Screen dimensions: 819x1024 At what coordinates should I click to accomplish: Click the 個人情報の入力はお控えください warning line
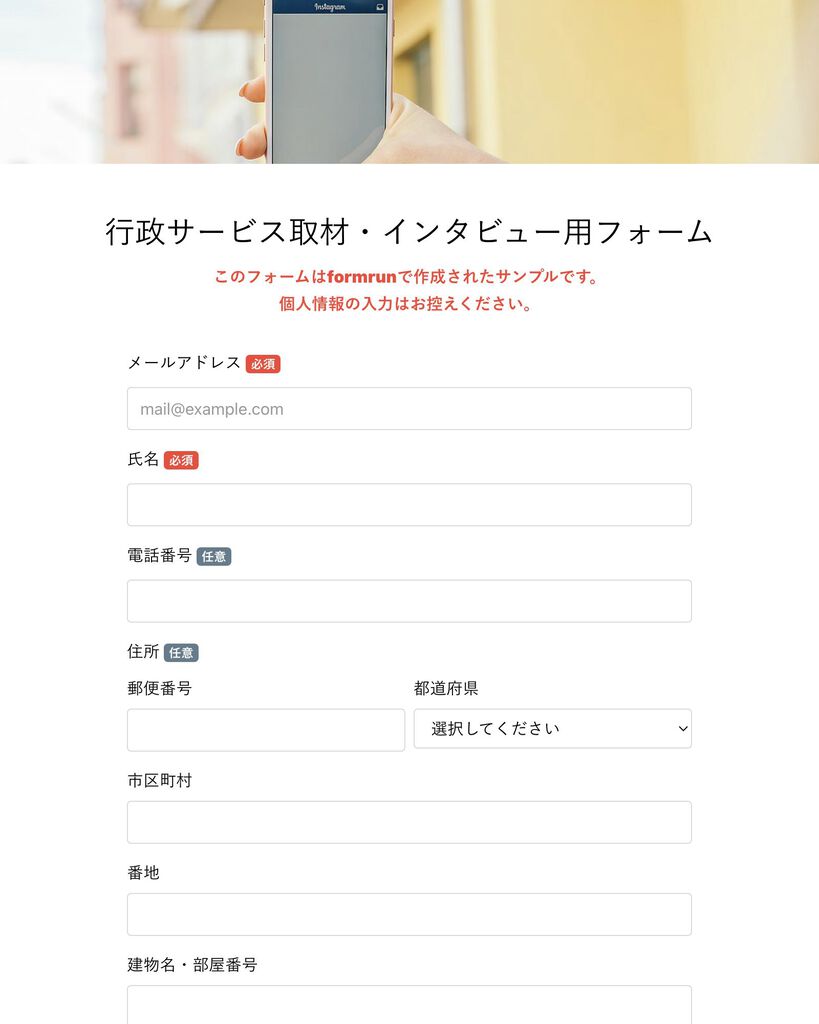pos(406,304)
